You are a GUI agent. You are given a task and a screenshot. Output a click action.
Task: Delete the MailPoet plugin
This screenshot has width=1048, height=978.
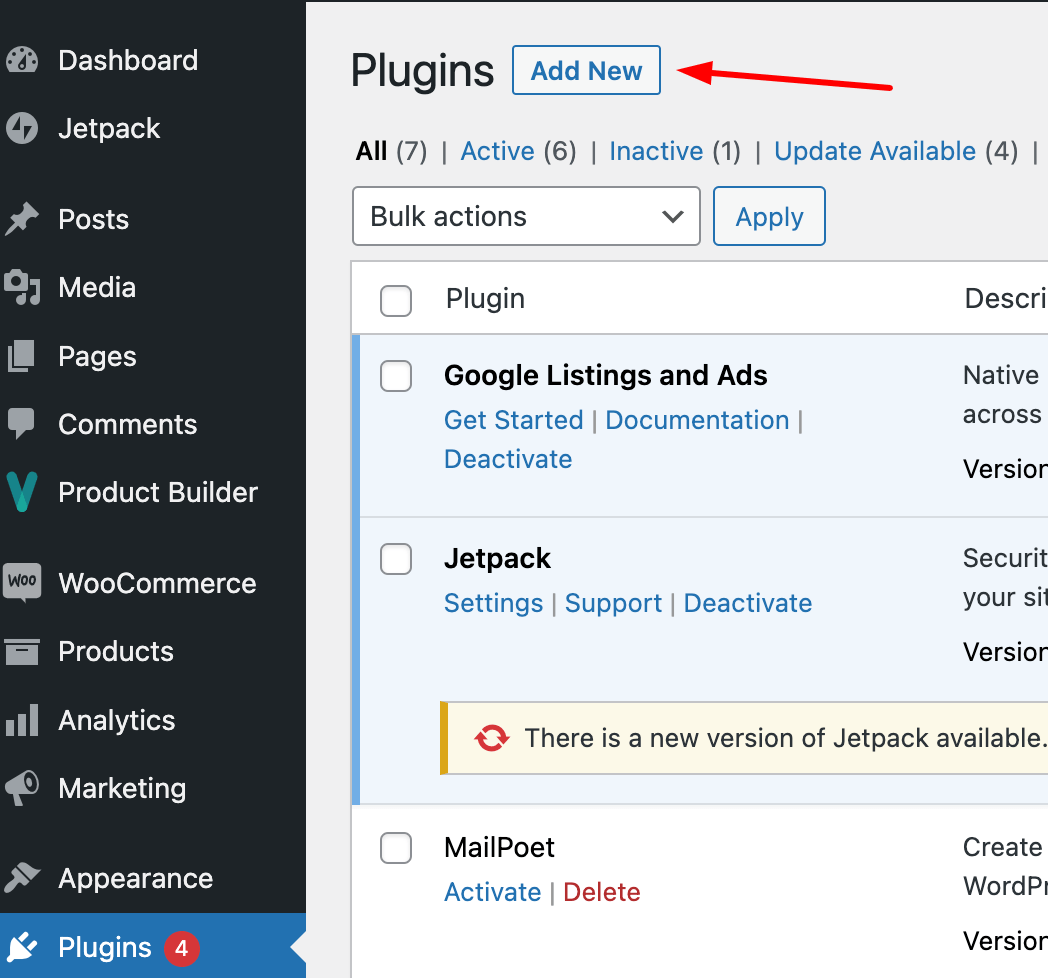tap(602, 892)
